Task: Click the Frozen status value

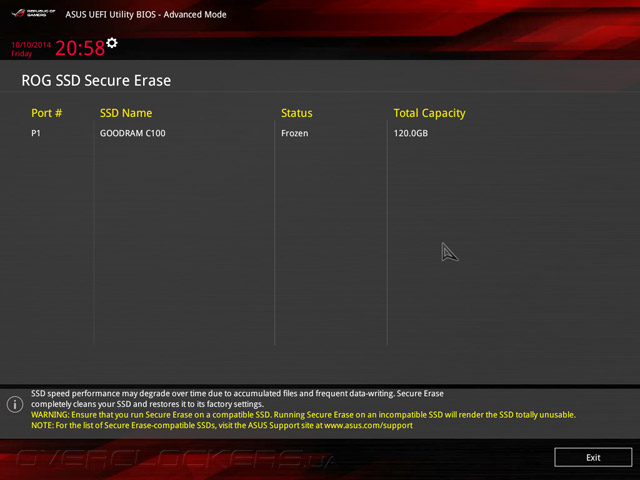Action: point(295,133)
